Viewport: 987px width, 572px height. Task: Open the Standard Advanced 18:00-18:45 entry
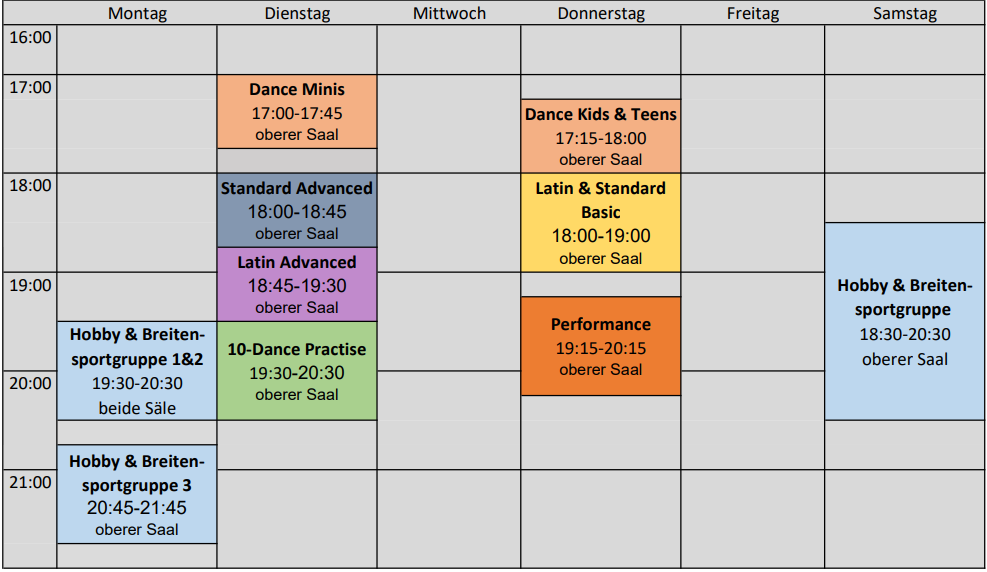tap(297, 210)
